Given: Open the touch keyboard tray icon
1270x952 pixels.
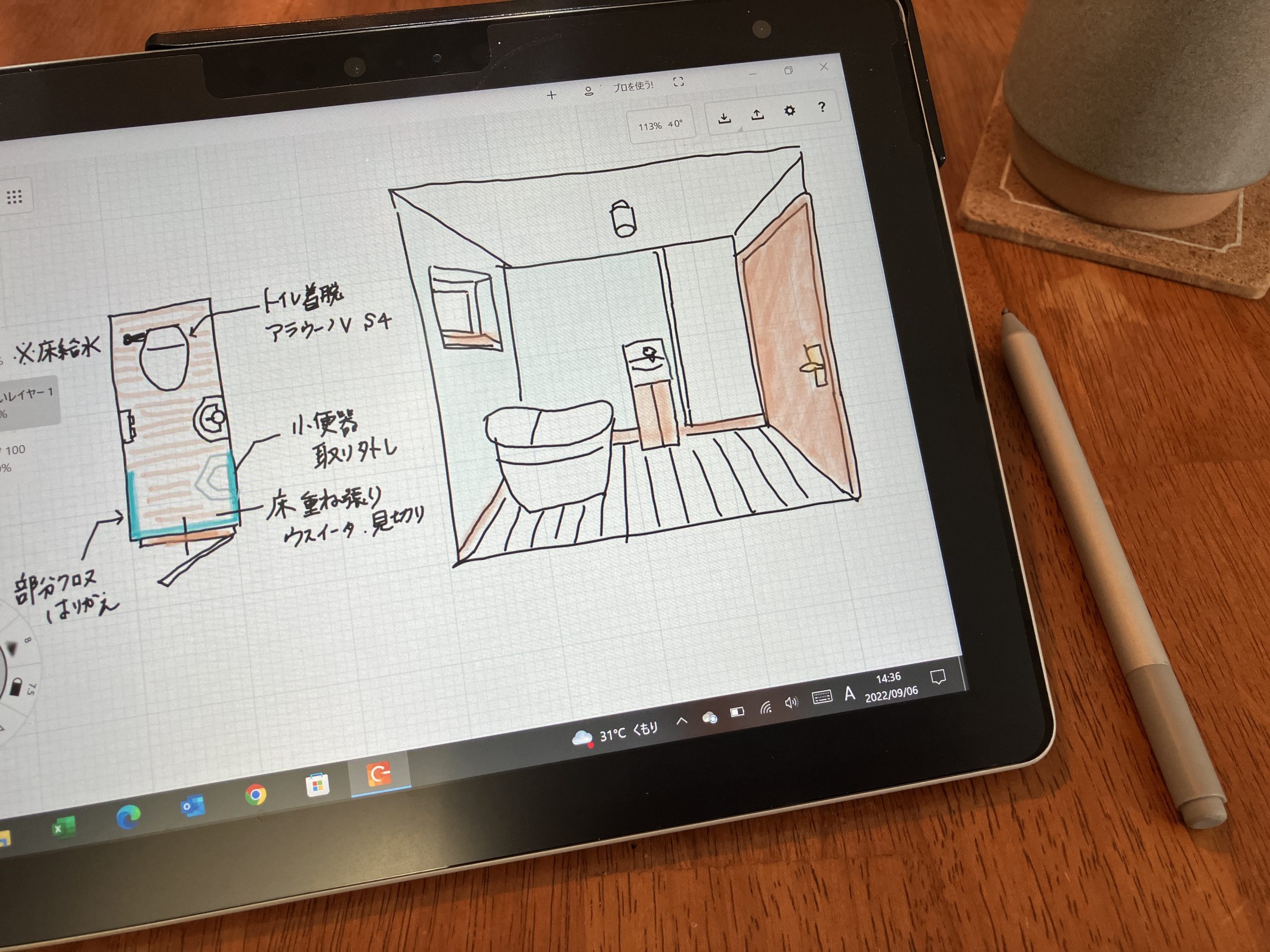Looking at the screenshot, I should click(822, 698).
